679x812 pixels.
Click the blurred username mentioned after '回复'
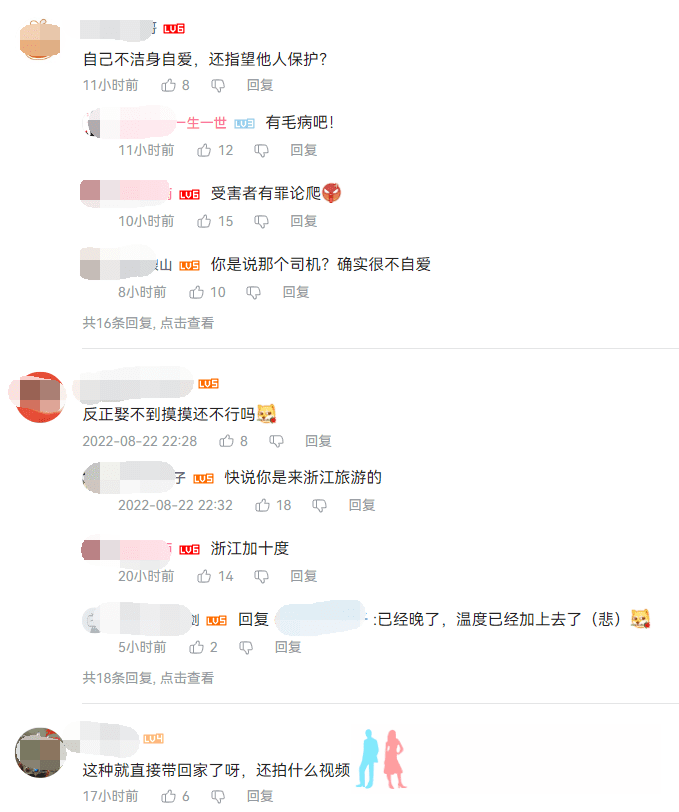tap(321, 618)
